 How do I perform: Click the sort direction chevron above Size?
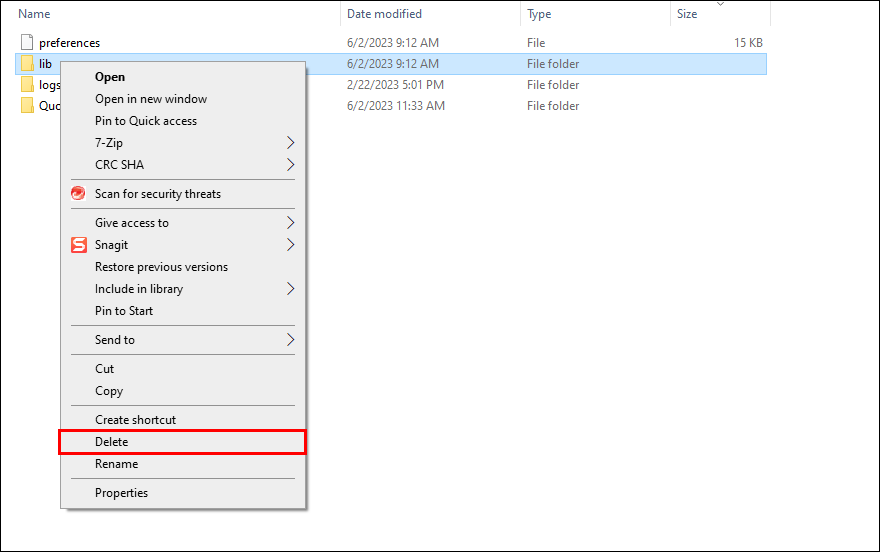pyautogui.click(x=721, y=4)
